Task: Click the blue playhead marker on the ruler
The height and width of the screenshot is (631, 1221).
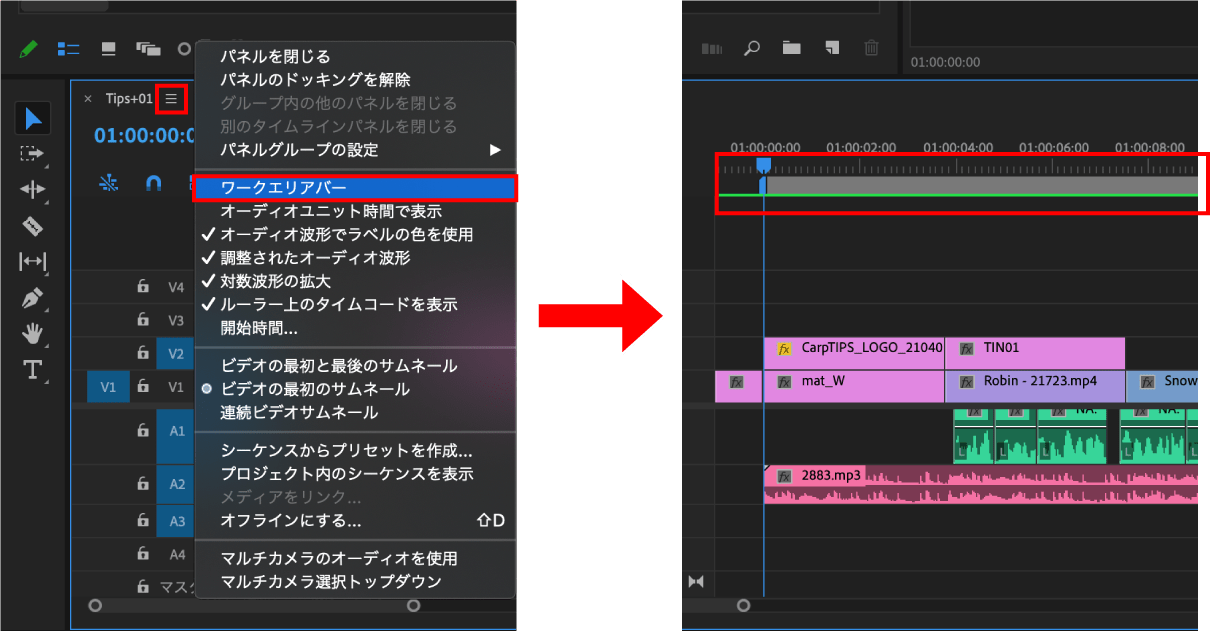Action: (x=763, y=165)
